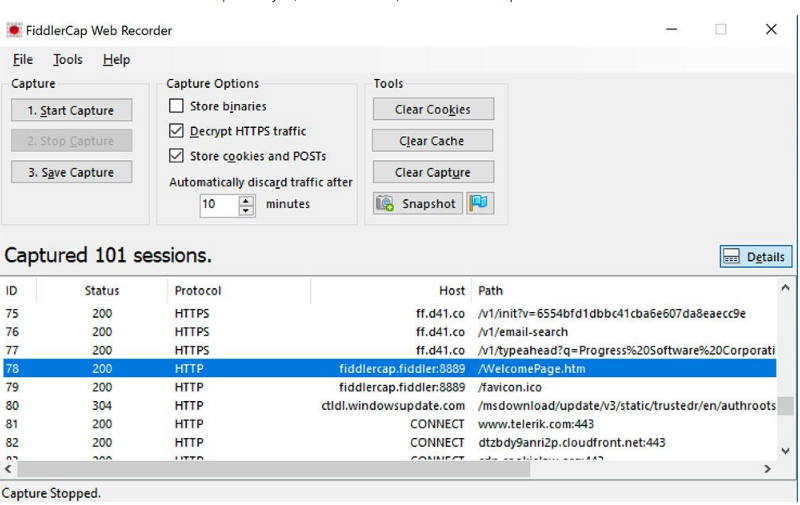The image size is (800, 505).
Task: Click 2. Stop Capture button
Action: pyautogui.click(x=71, y=141)
